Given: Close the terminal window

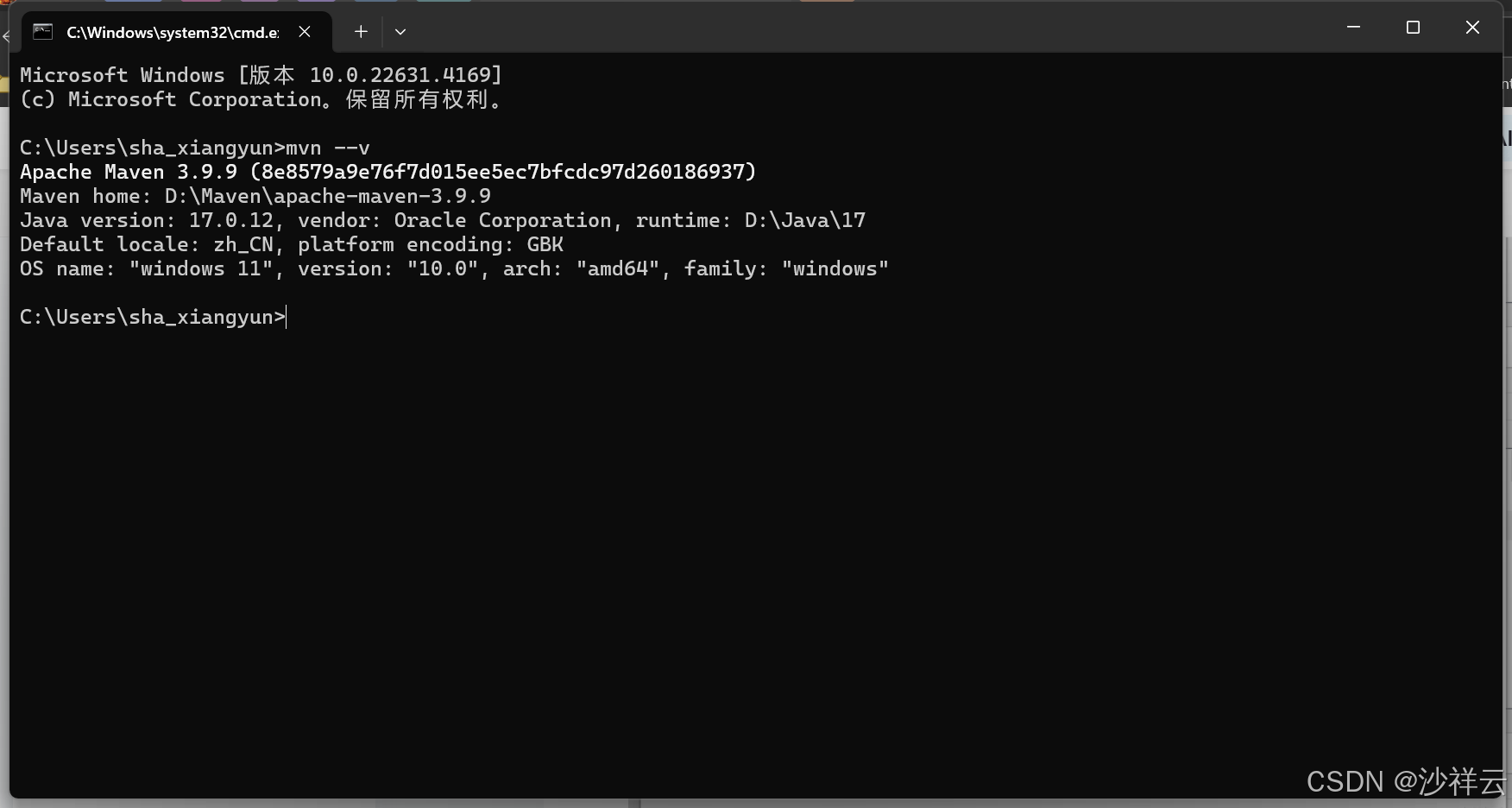Looking at the screenshot, I should (1472, 28).
